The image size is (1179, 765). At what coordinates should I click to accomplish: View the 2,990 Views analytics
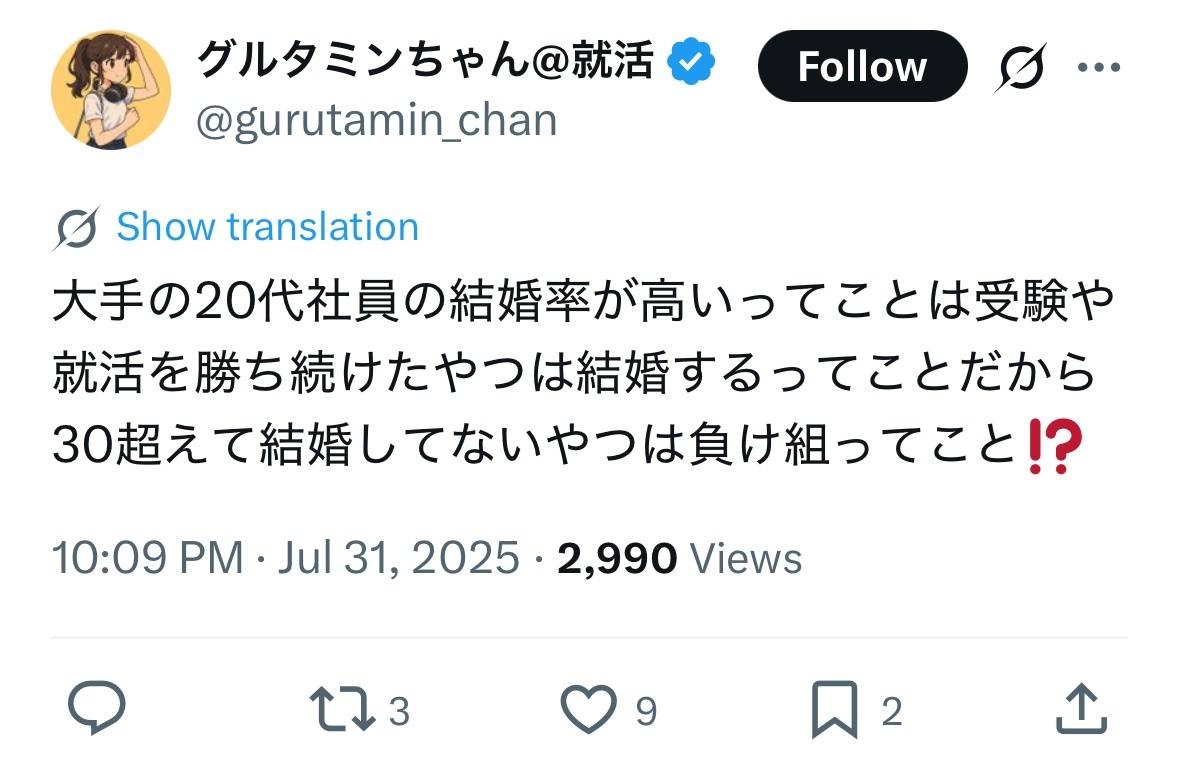point(679,558)
